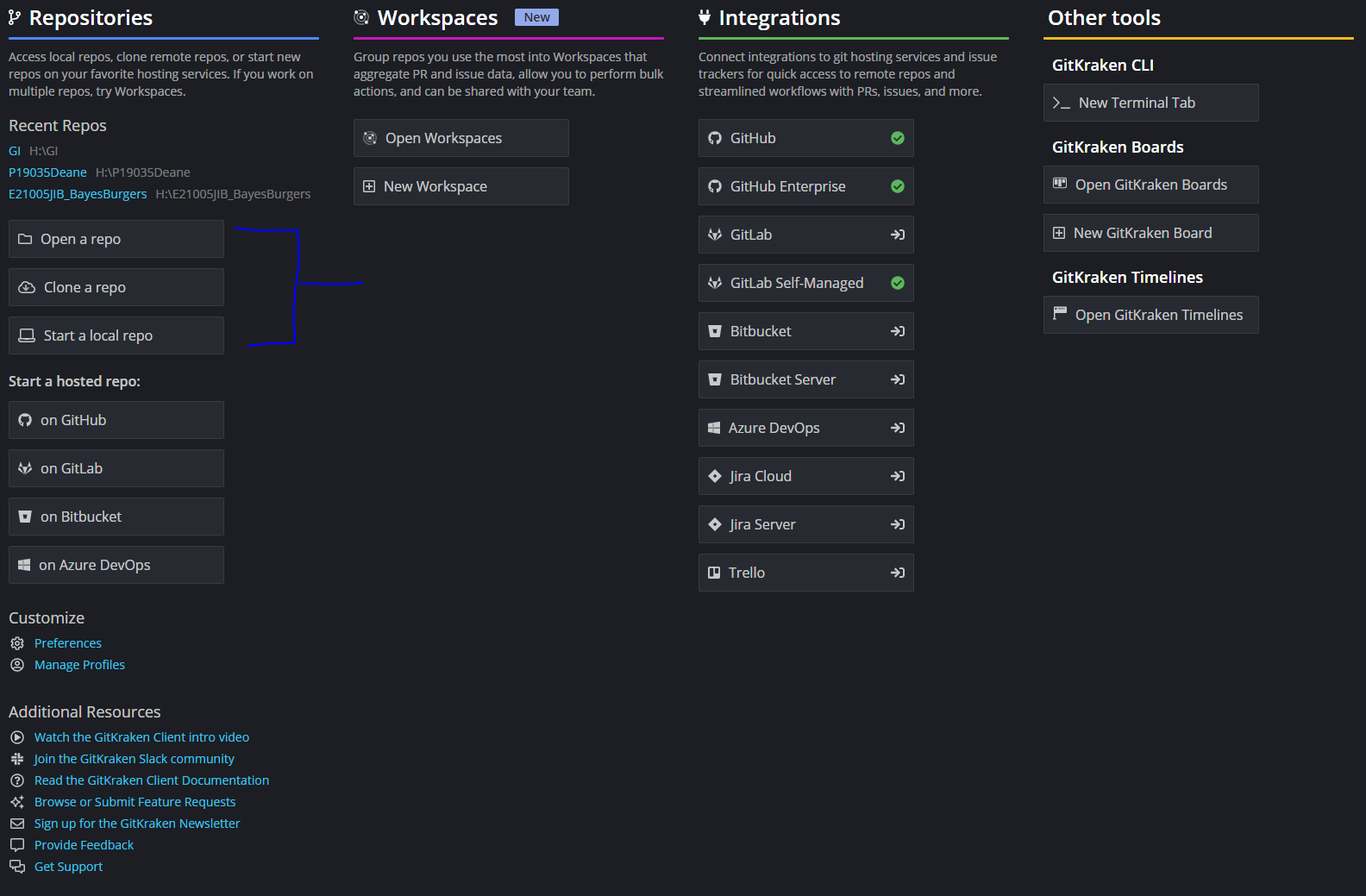Click the Jira Server sign-in arrow icon

(898, 524)
